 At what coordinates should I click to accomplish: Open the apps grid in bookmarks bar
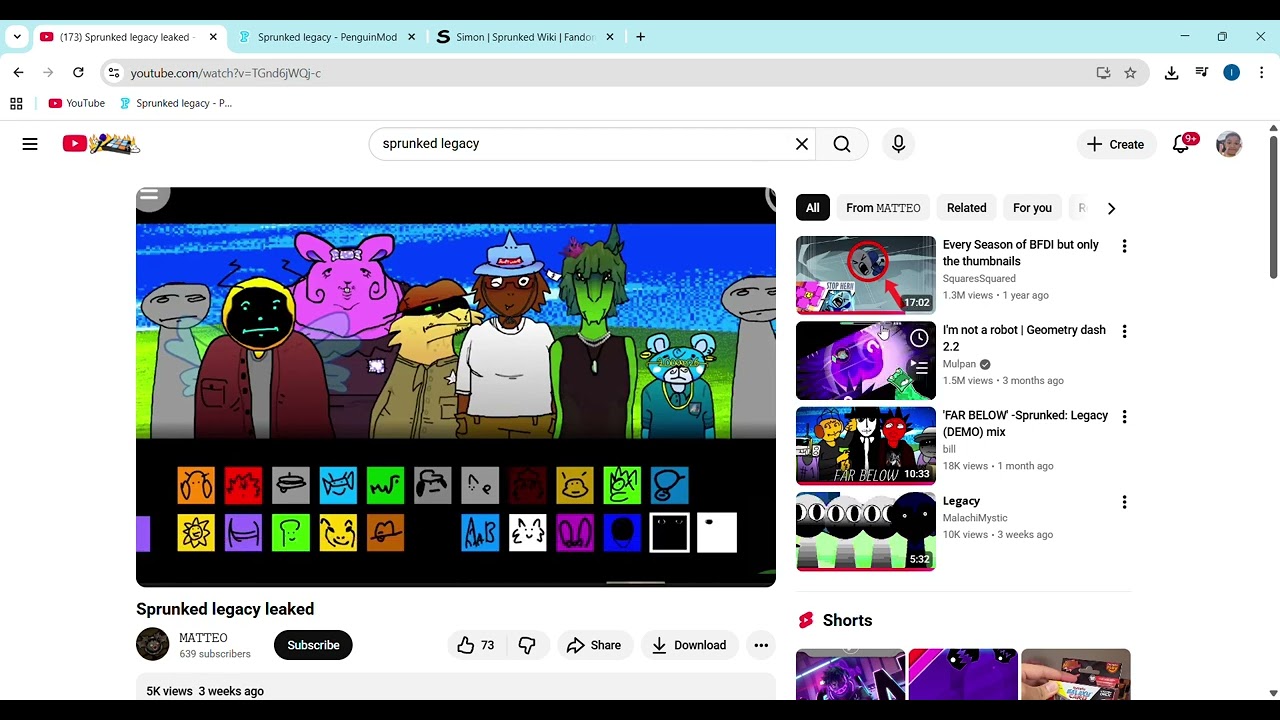tap(16, 103)
